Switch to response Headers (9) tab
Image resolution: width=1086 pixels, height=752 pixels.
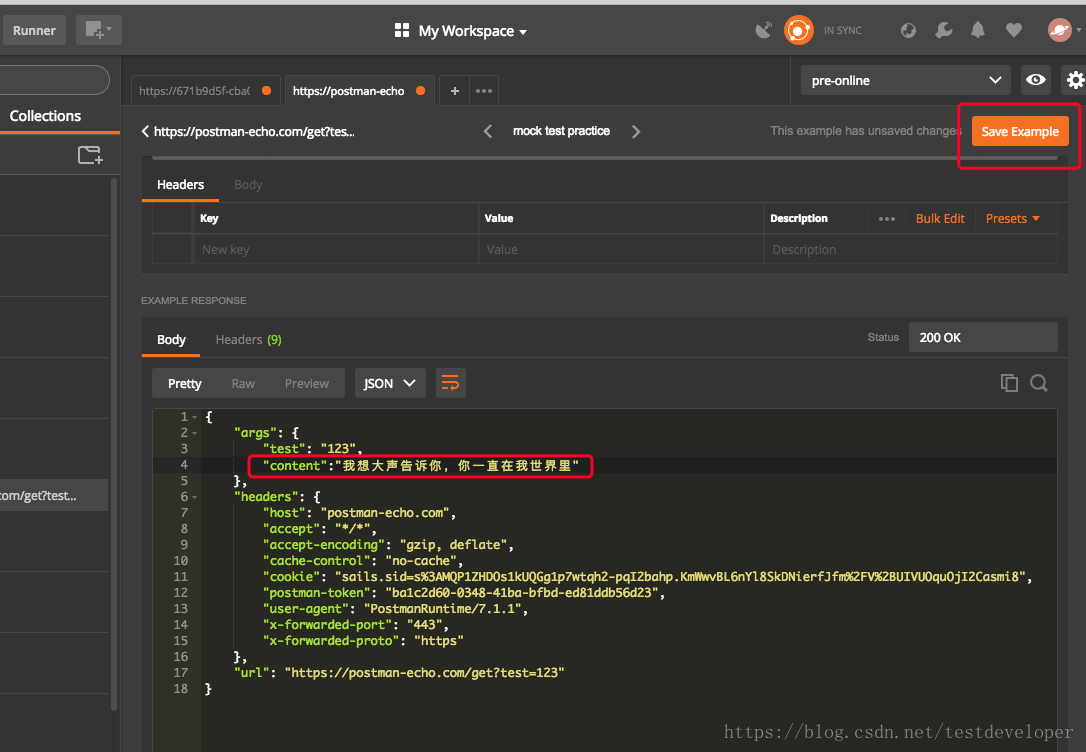pos(248,339)
